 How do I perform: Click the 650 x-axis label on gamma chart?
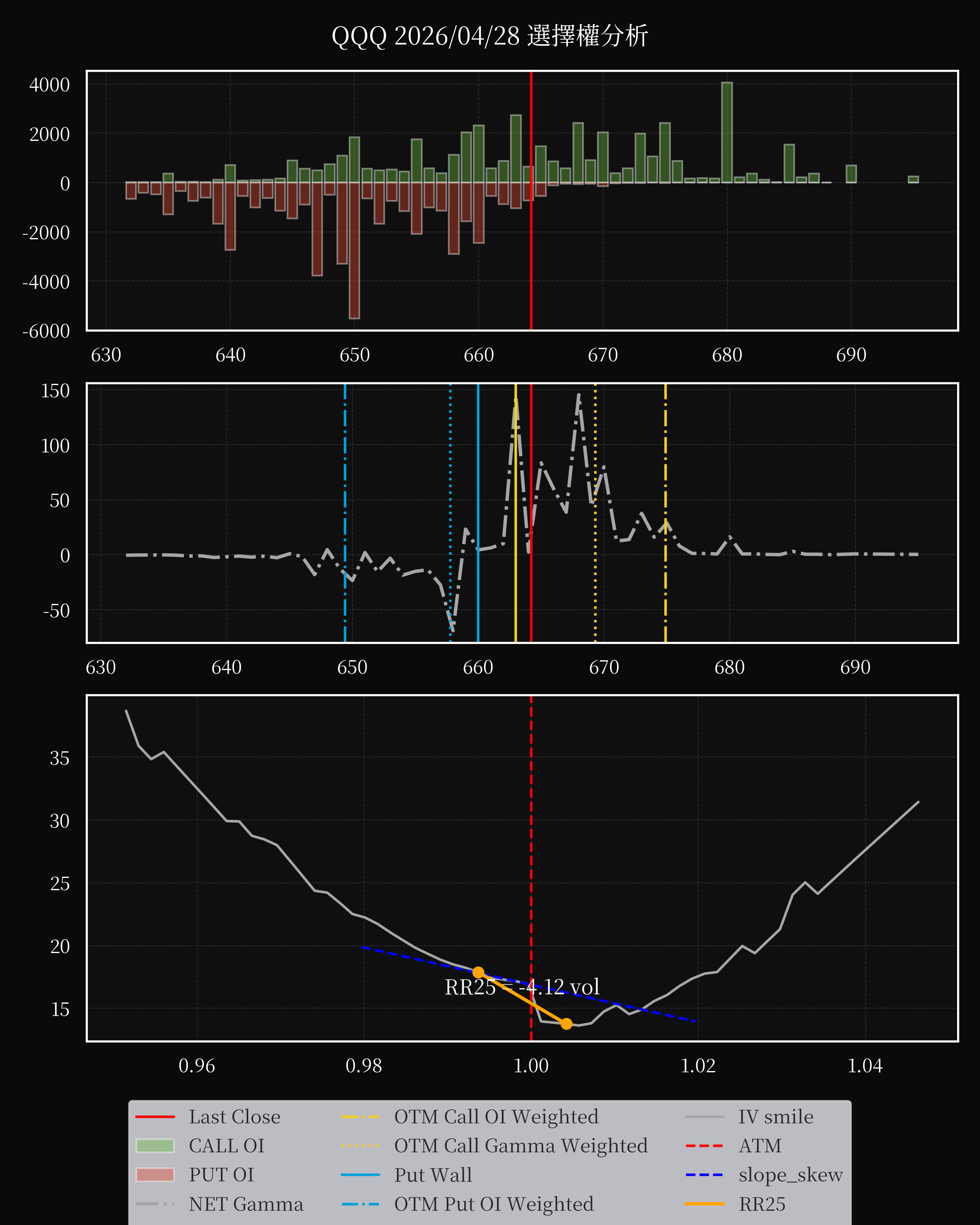pyautogui.click(x=352, y=667)
